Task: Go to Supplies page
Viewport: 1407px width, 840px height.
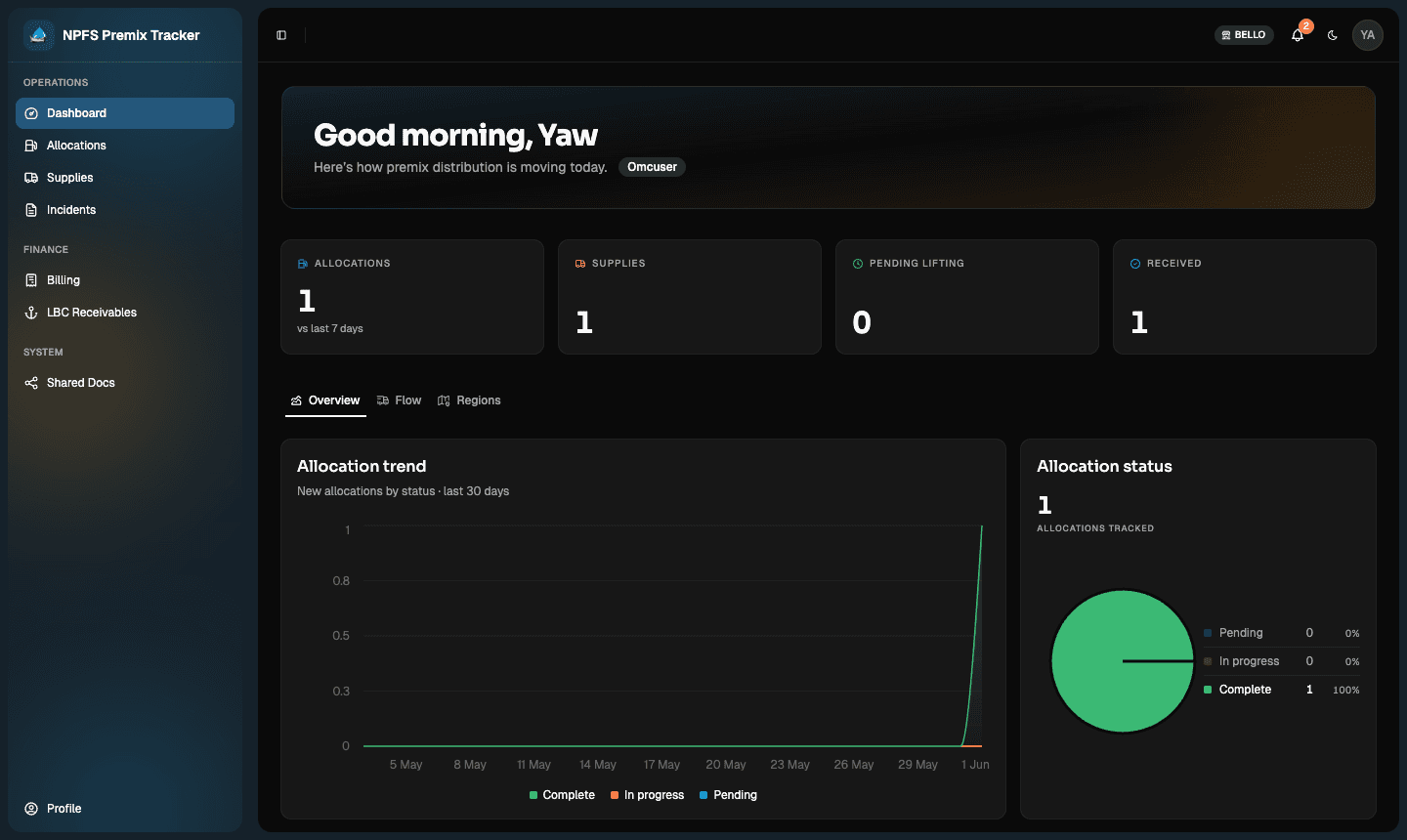Action: (x=125, y=178)
